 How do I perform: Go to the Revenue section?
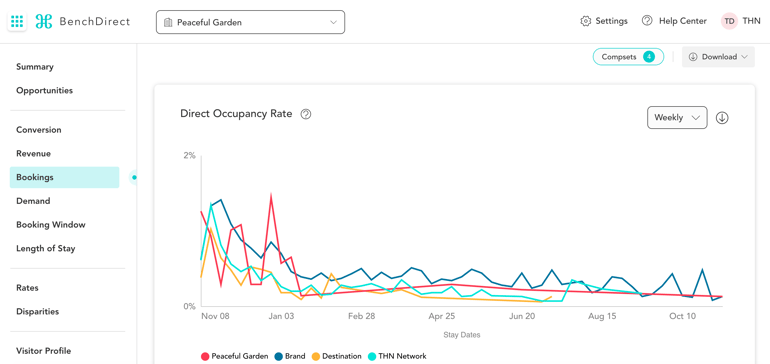(x=33, y=154)
